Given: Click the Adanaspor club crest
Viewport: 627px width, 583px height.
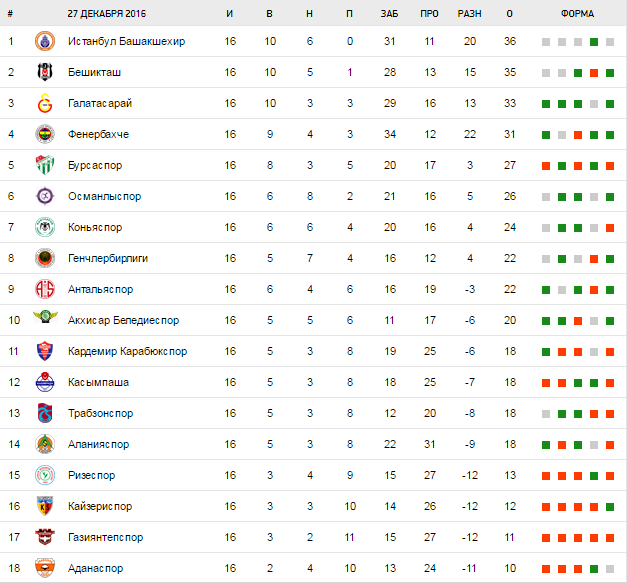Looking at the screenshot, I should 44,568.
